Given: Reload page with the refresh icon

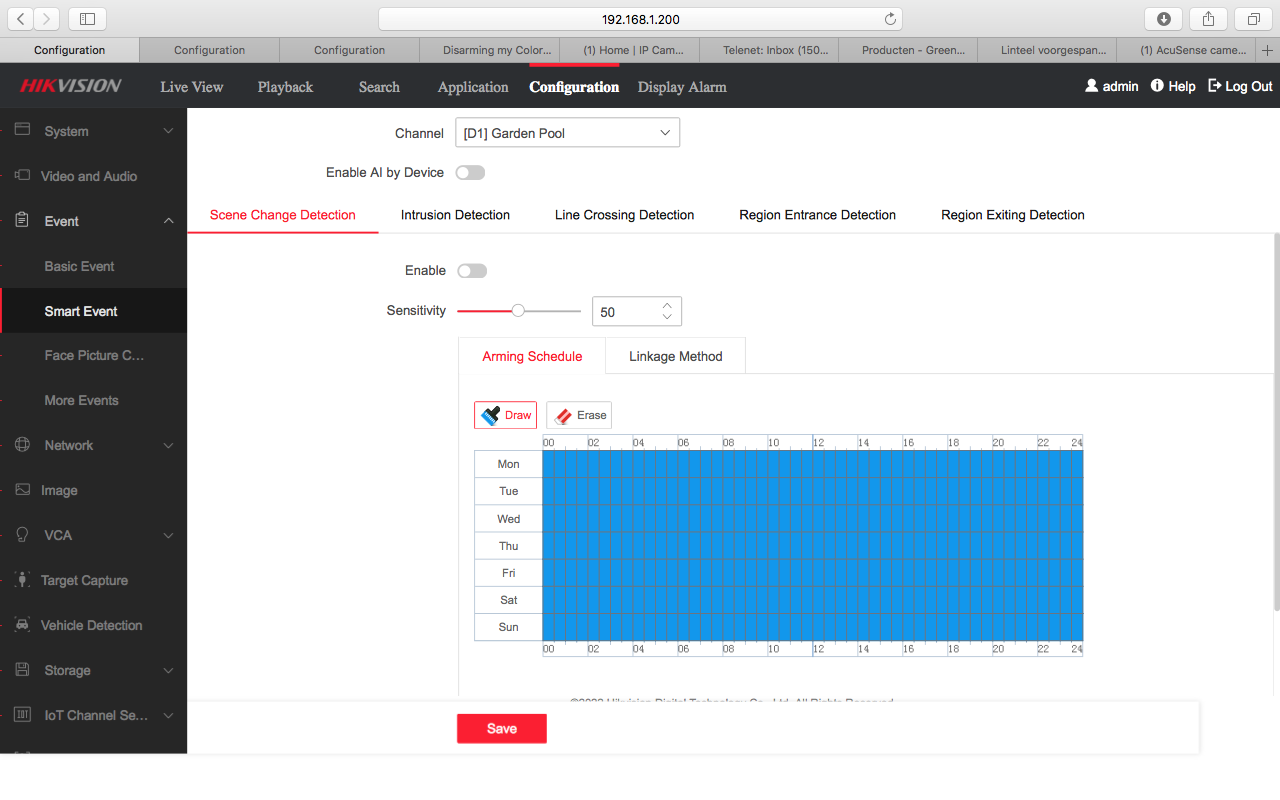Looking at the screenshot, I should 890,19.
